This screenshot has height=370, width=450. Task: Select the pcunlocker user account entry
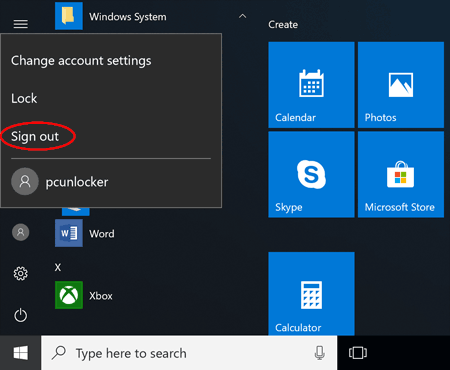(x=111, y=182)
